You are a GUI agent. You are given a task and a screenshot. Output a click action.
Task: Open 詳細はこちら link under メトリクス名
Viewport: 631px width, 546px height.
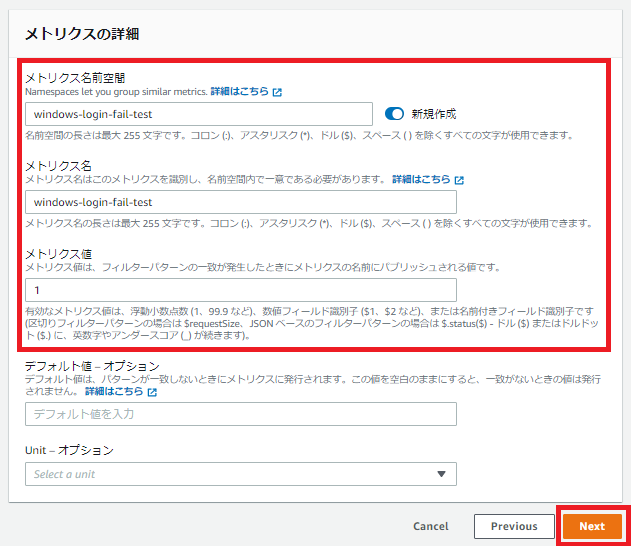coord(421,179)
